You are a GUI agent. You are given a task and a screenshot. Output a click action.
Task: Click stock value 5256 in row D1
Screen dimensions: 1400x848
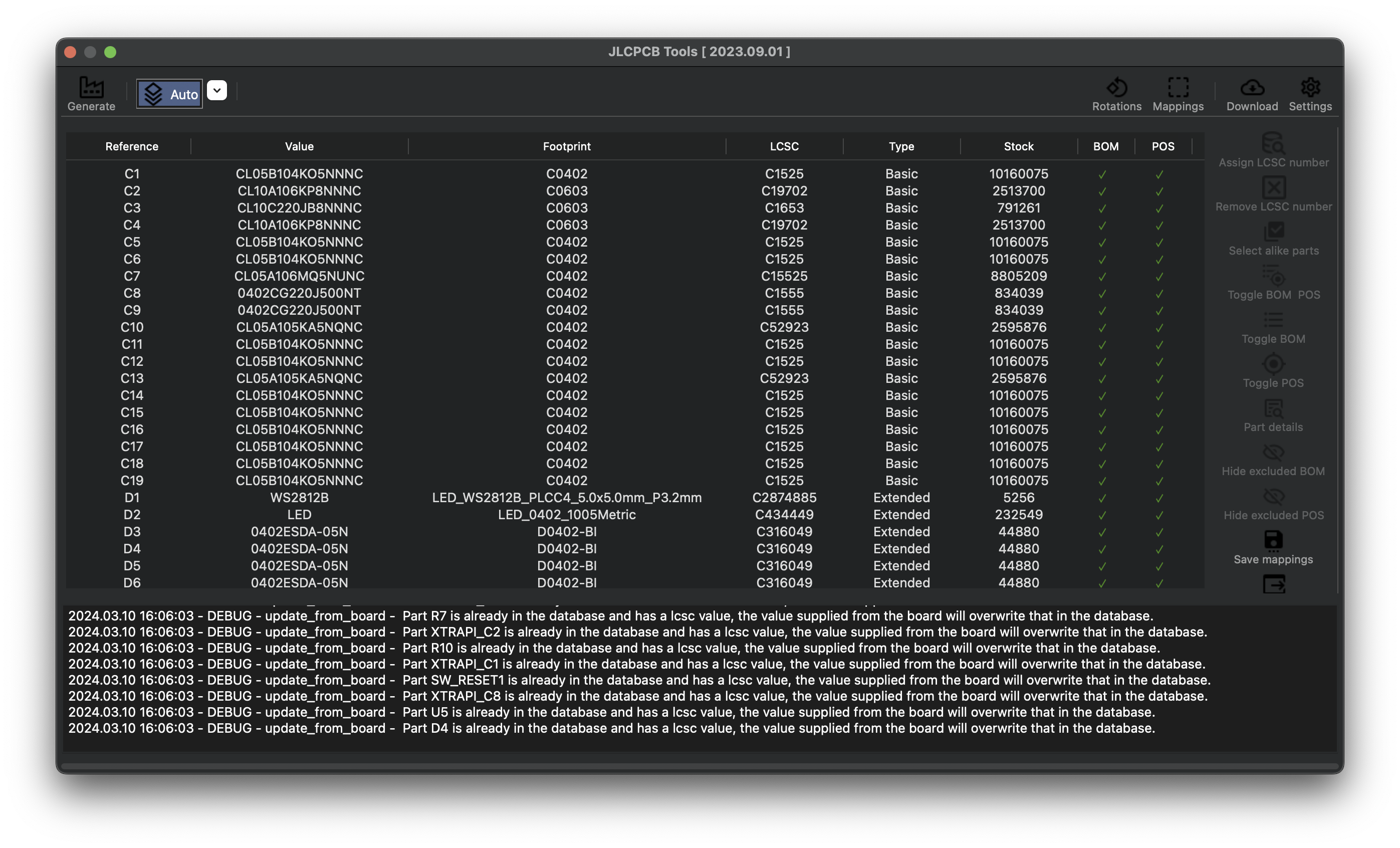point(1018,498)
